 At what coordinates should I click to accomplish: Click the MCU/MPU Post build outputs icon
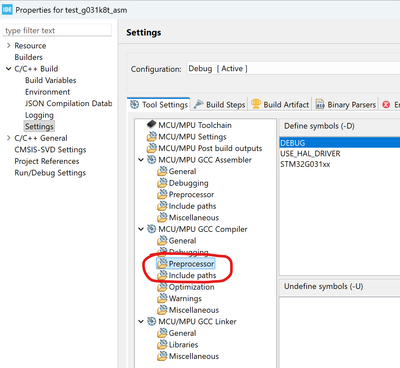pos(152,148)
